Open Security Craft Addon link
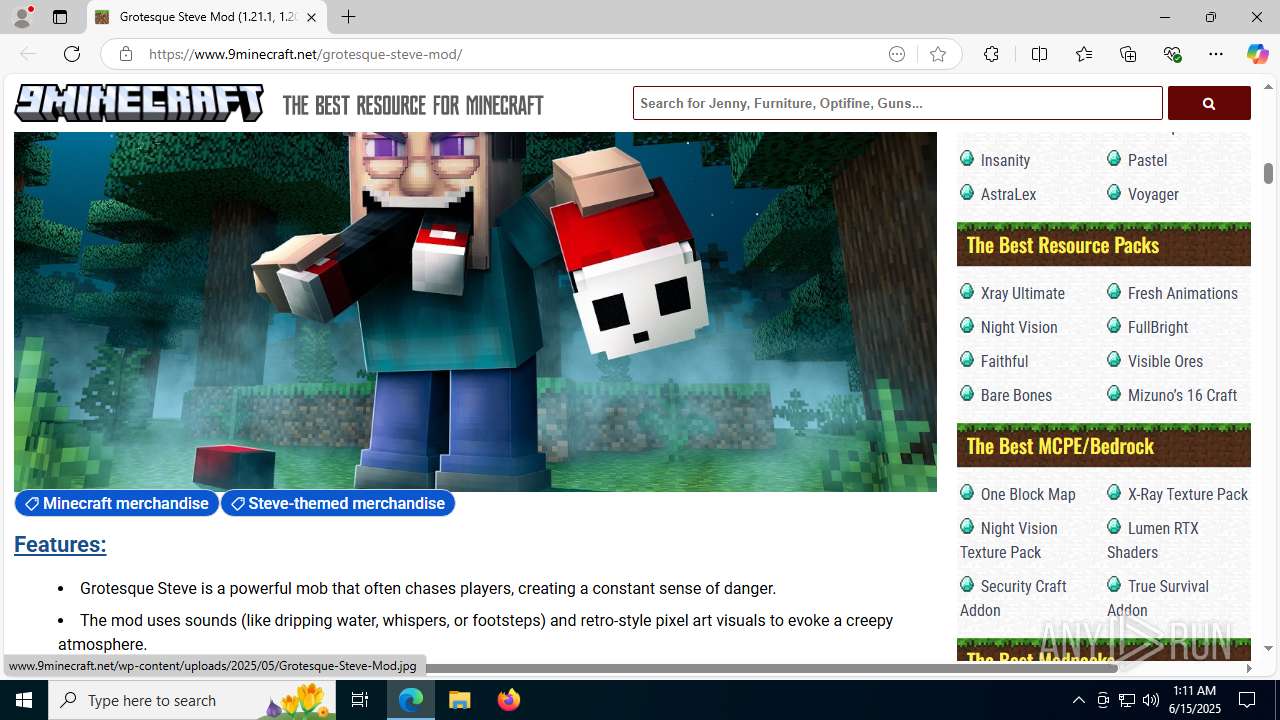This screenshot has height=720, width=1280. coord(1013,598)
